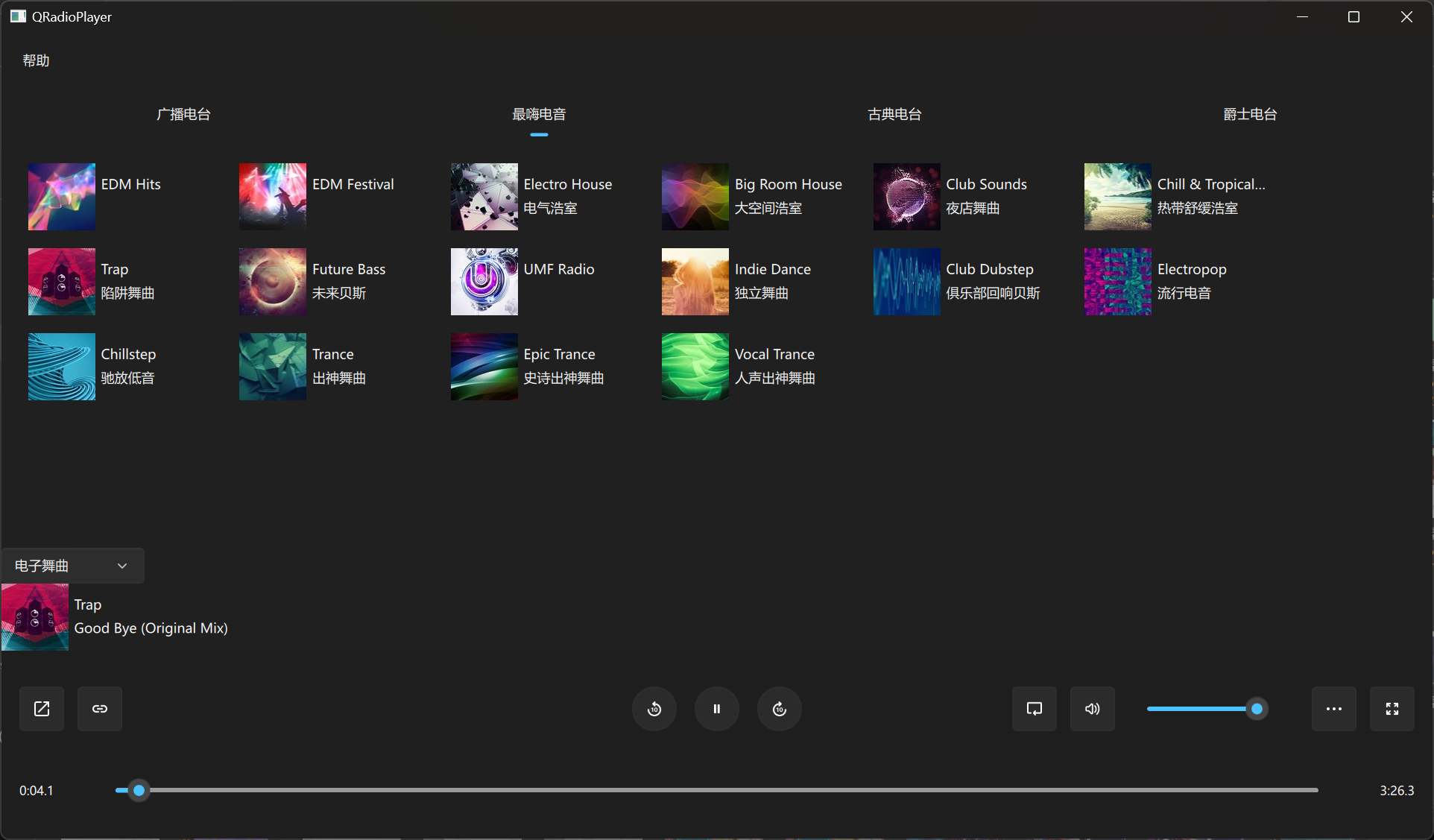Switch to the 广播电台 tab
Screen dimensions: 1434x840
(x=184, y=113)
